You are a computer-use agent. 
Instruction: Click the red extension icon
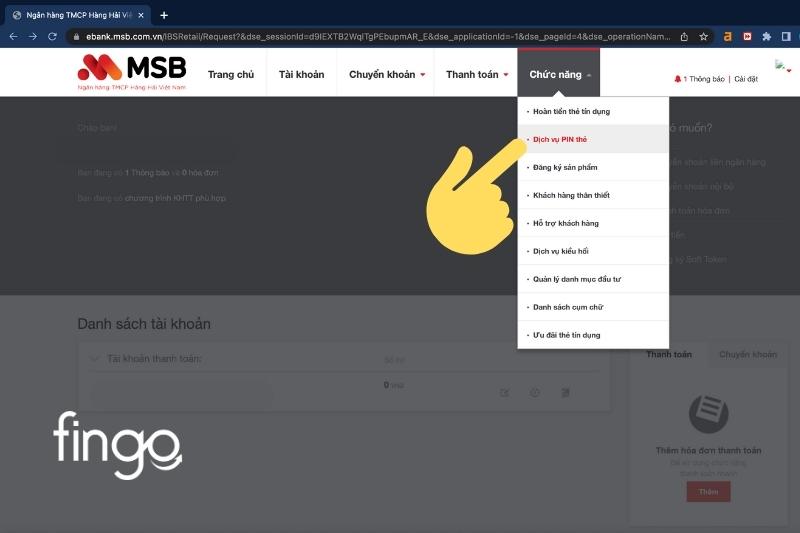click(x=747, y=37)
